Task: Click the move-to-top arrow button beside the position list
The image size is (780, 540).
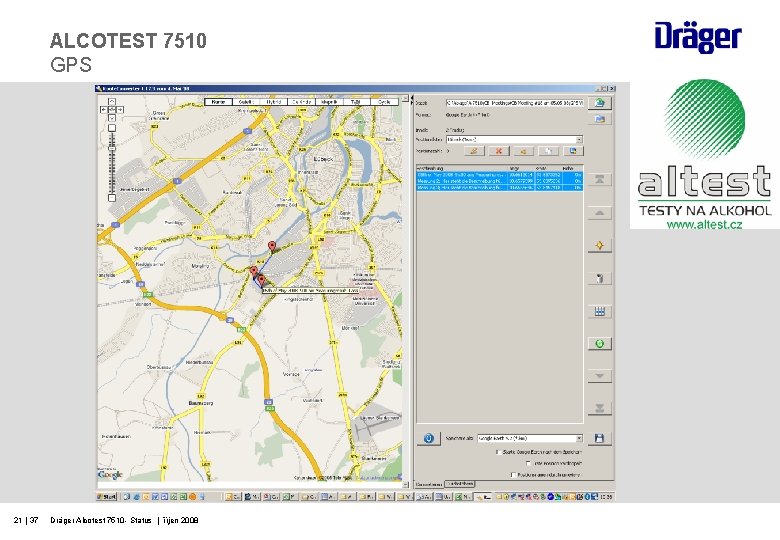Action: [599, 180]
